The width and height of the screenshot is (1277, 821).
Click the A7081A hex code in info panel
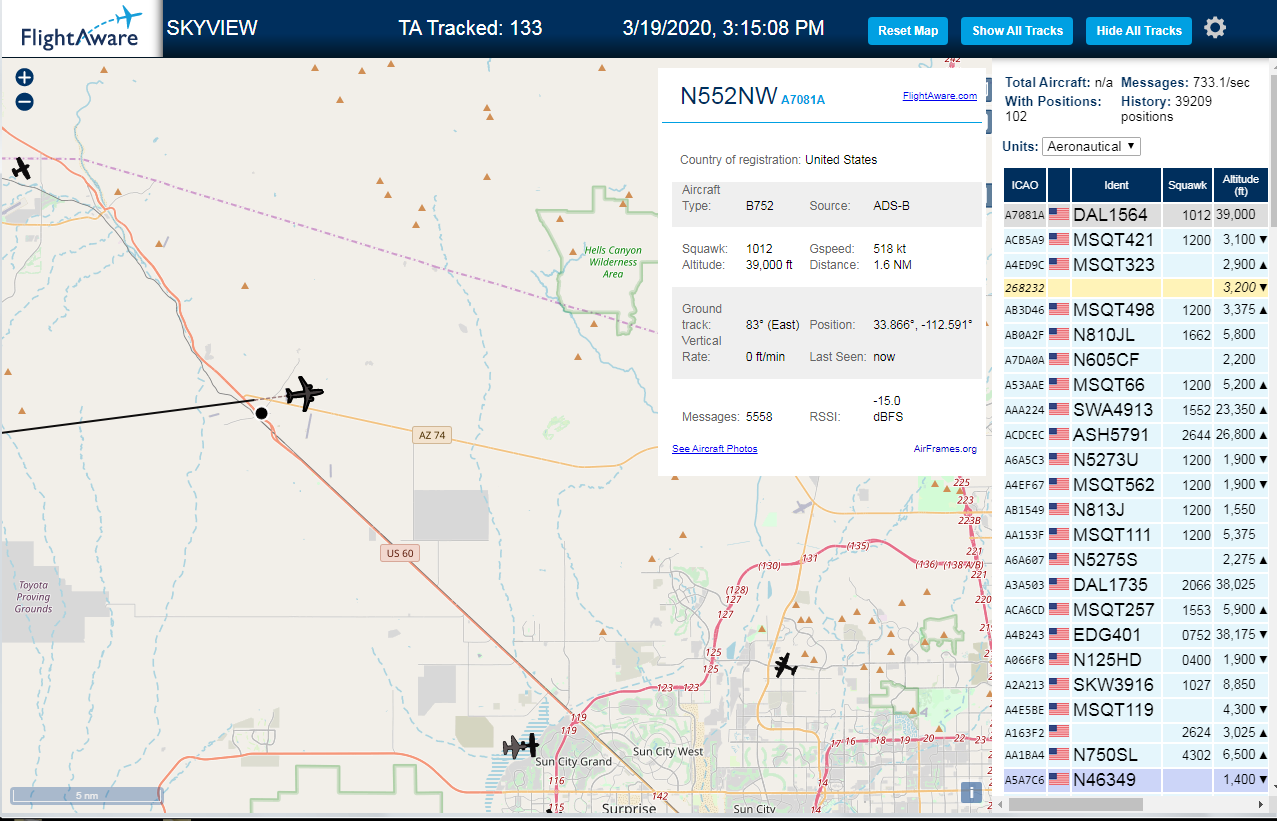(803, 99)
